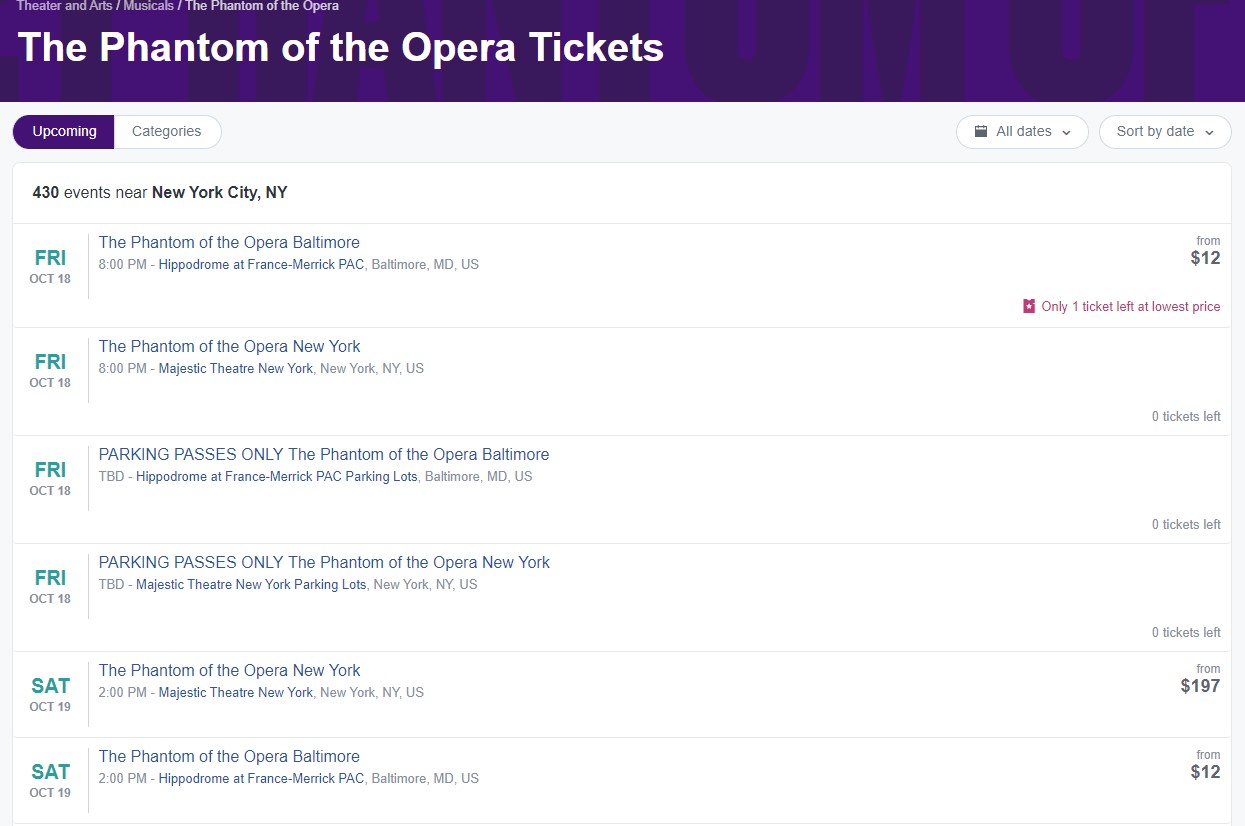Screen dimensions: 1245x826
Task: Select the Saturday 2:00 PM New York show
Action: click(x=230, y=670)
